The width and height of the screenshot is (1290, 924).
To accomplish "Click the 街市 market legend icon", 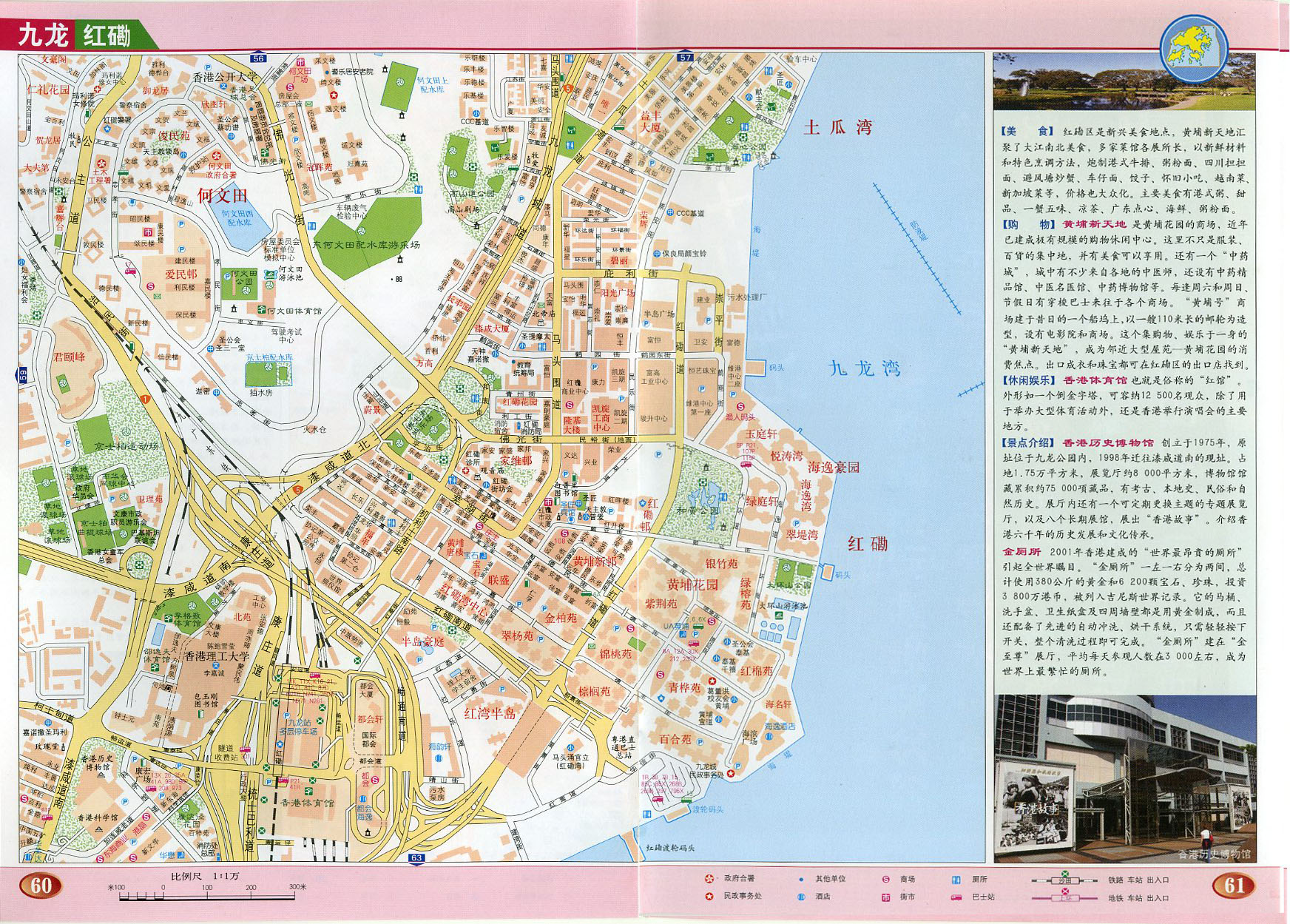I will click(885, 897).
